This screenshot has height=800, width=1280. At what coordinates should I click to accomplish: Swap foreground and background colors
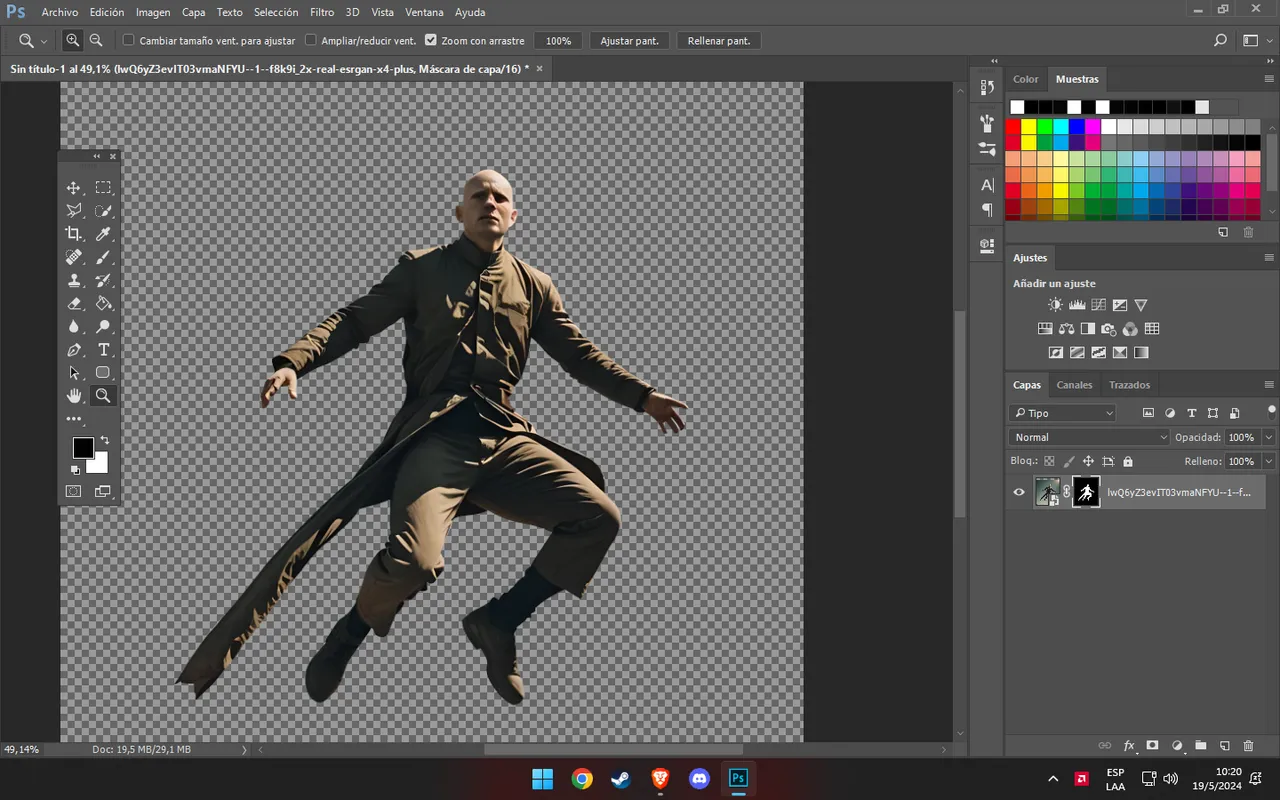pyautogui.click(x=105, y=440)
